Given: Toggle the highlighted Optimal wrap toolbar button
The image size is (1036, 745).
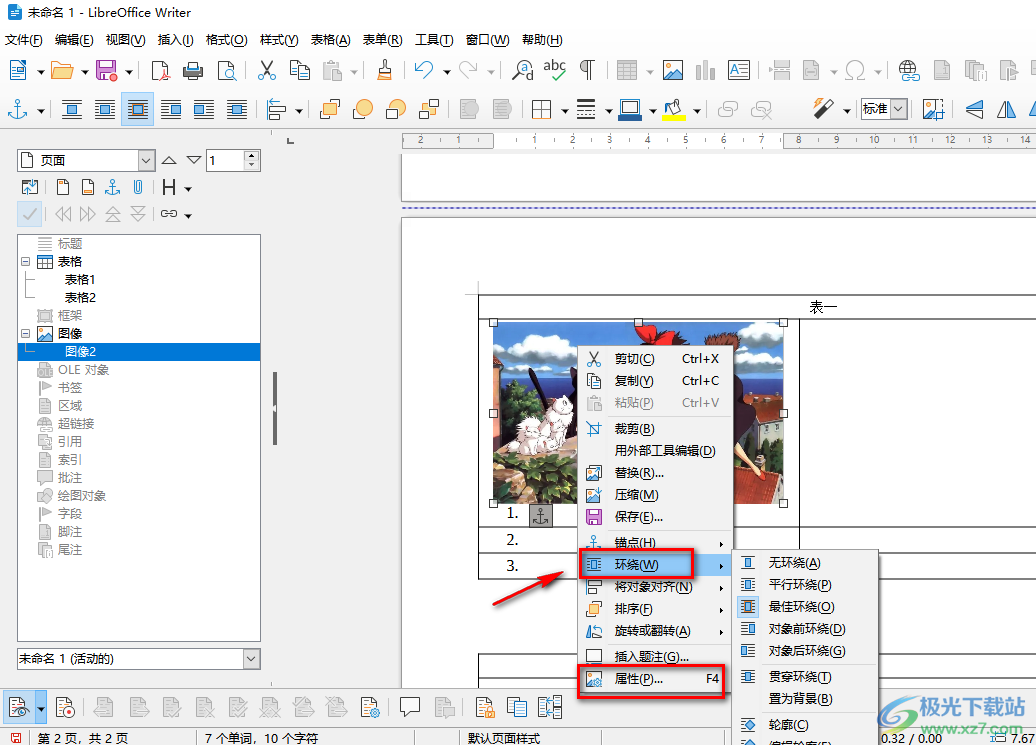Looking at the screenshot, I should [x=137, y=109].
